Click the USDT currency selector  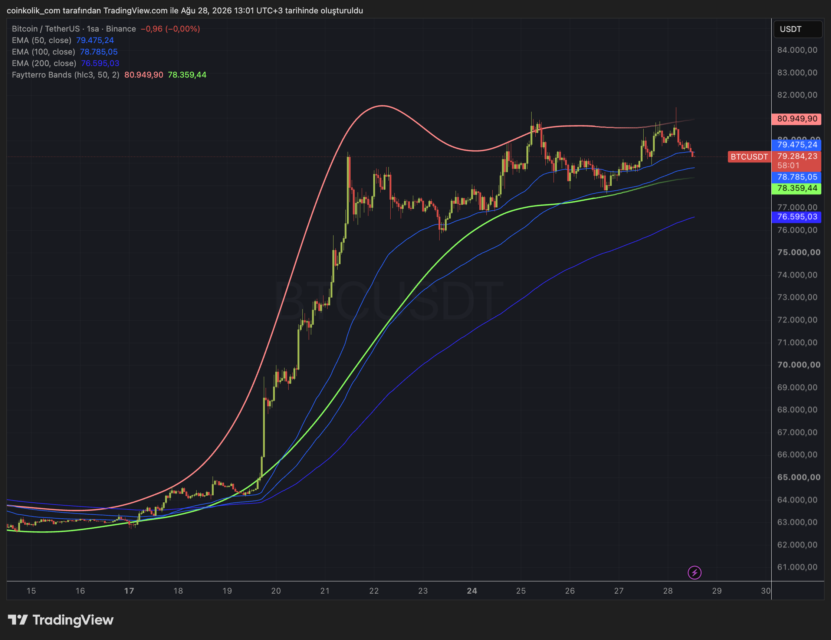coord(797,29)
